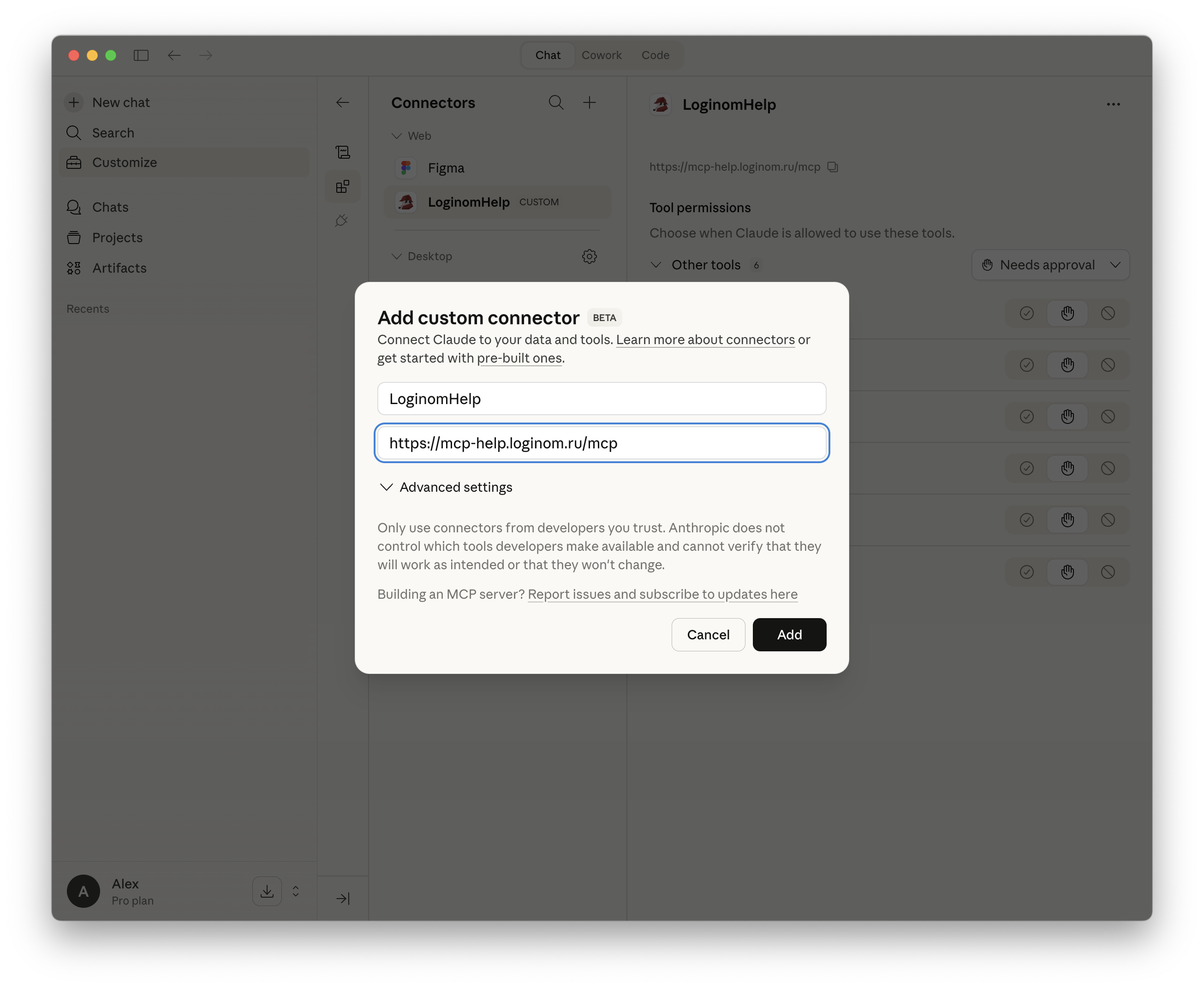Click the download icon near the account name

[267, 892]
